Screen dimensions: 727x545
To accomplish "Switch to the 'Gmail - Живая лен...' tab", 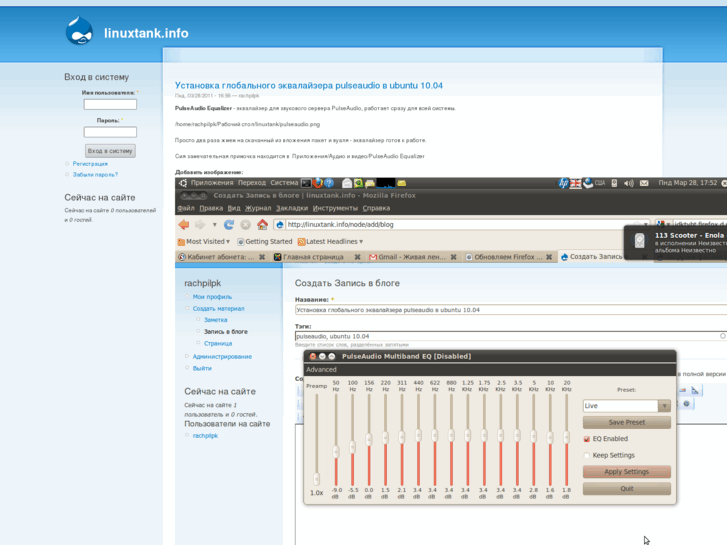I will (x=413, y=257).
